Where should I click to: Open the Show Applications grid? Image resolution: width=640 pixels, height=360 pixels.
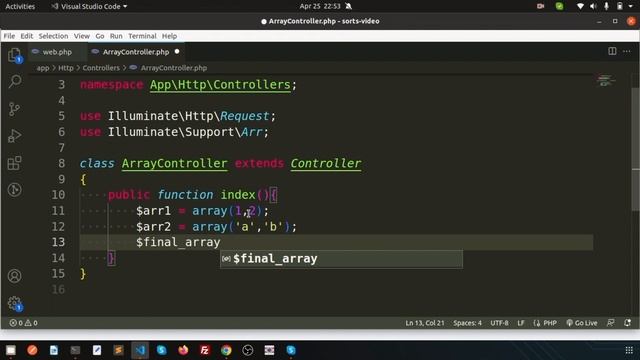629,350
